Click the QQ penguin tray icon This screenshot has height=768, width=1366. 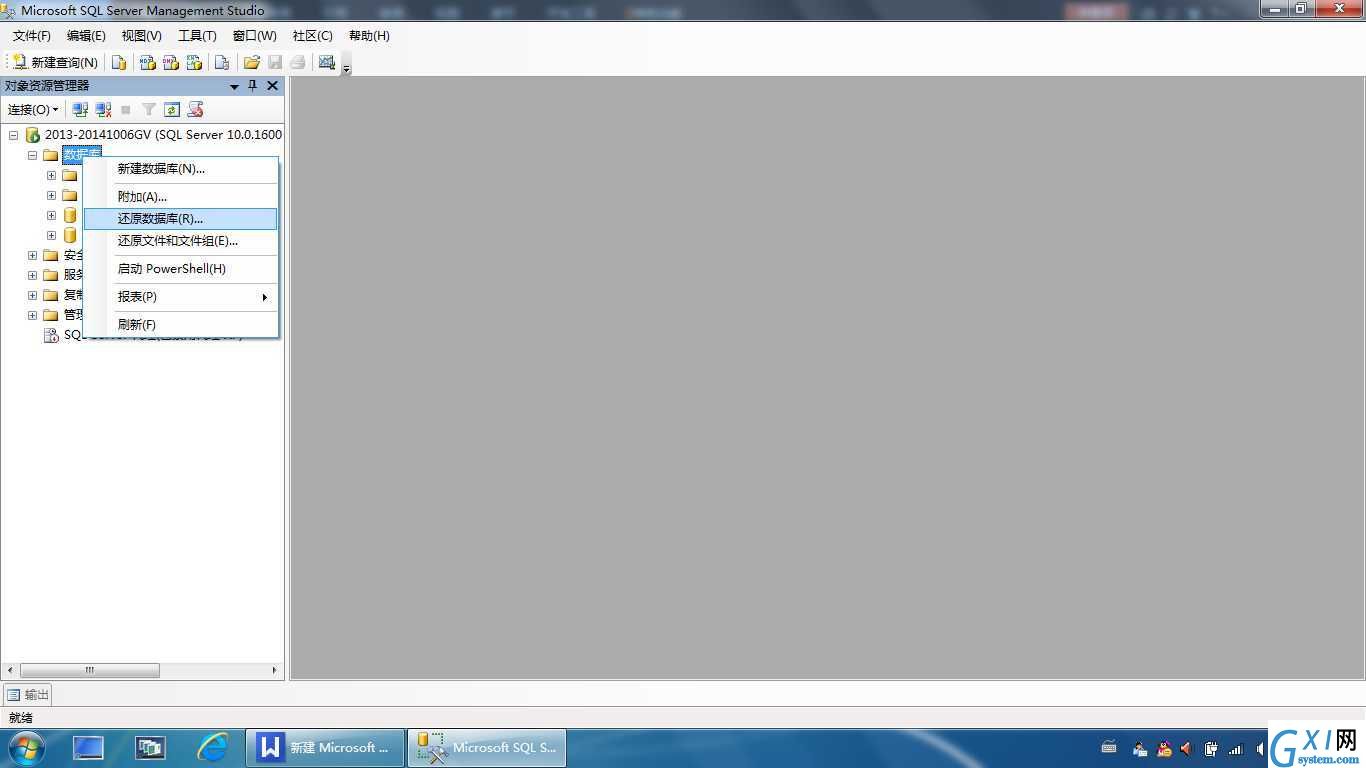coord(1164,749)
